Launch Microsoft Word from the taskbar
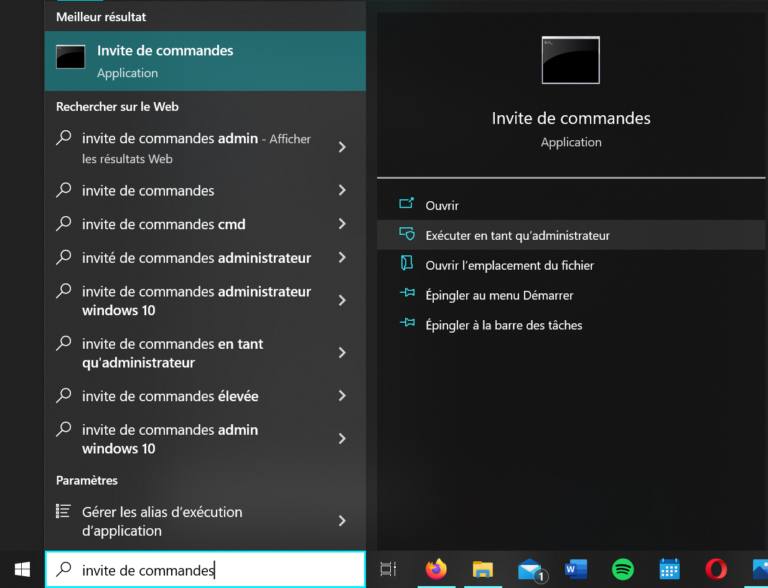768x588 pixels. 576,569
